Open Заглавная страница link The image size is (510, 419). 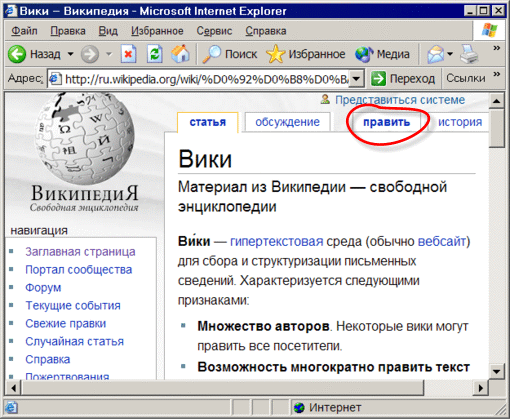click(x=80, y=251)
